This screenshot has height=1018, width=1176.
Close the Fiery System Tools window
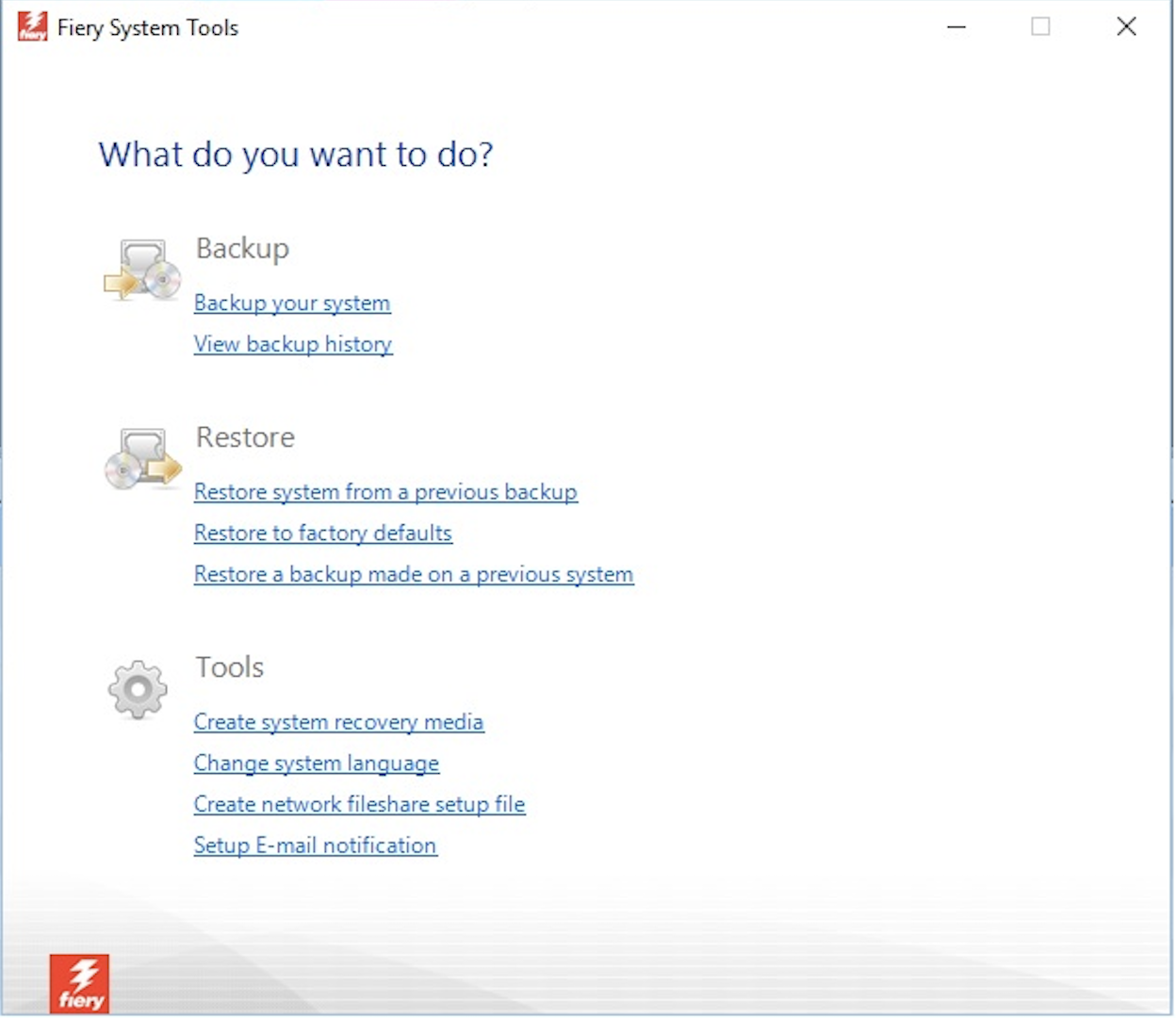point(1126,27)
